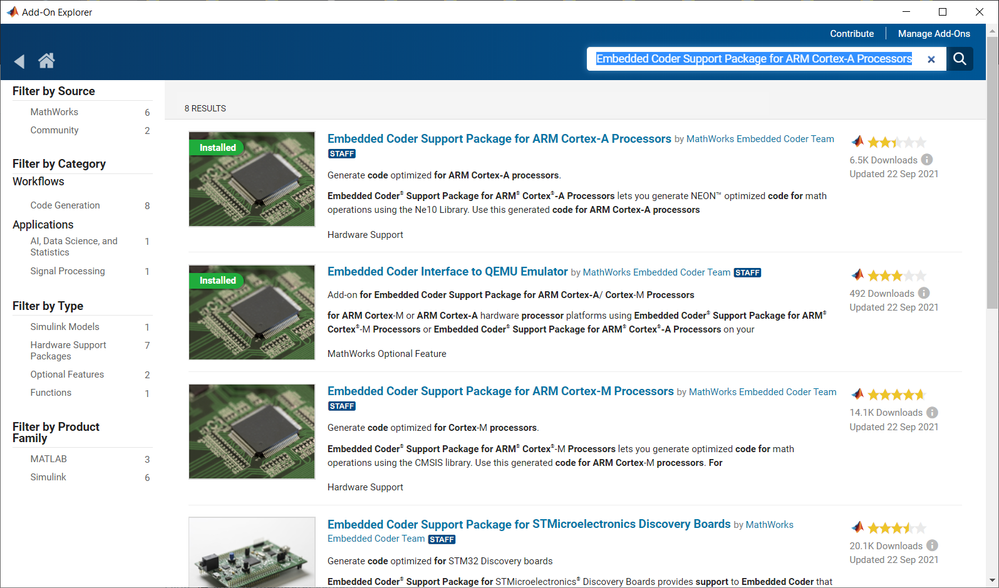Image resolution: width=999 pixels, height=588 pixels.
Task: Open Embedded Coder Support Package for ARM Cortex-A Processors
Action: [x=499, y=139]
